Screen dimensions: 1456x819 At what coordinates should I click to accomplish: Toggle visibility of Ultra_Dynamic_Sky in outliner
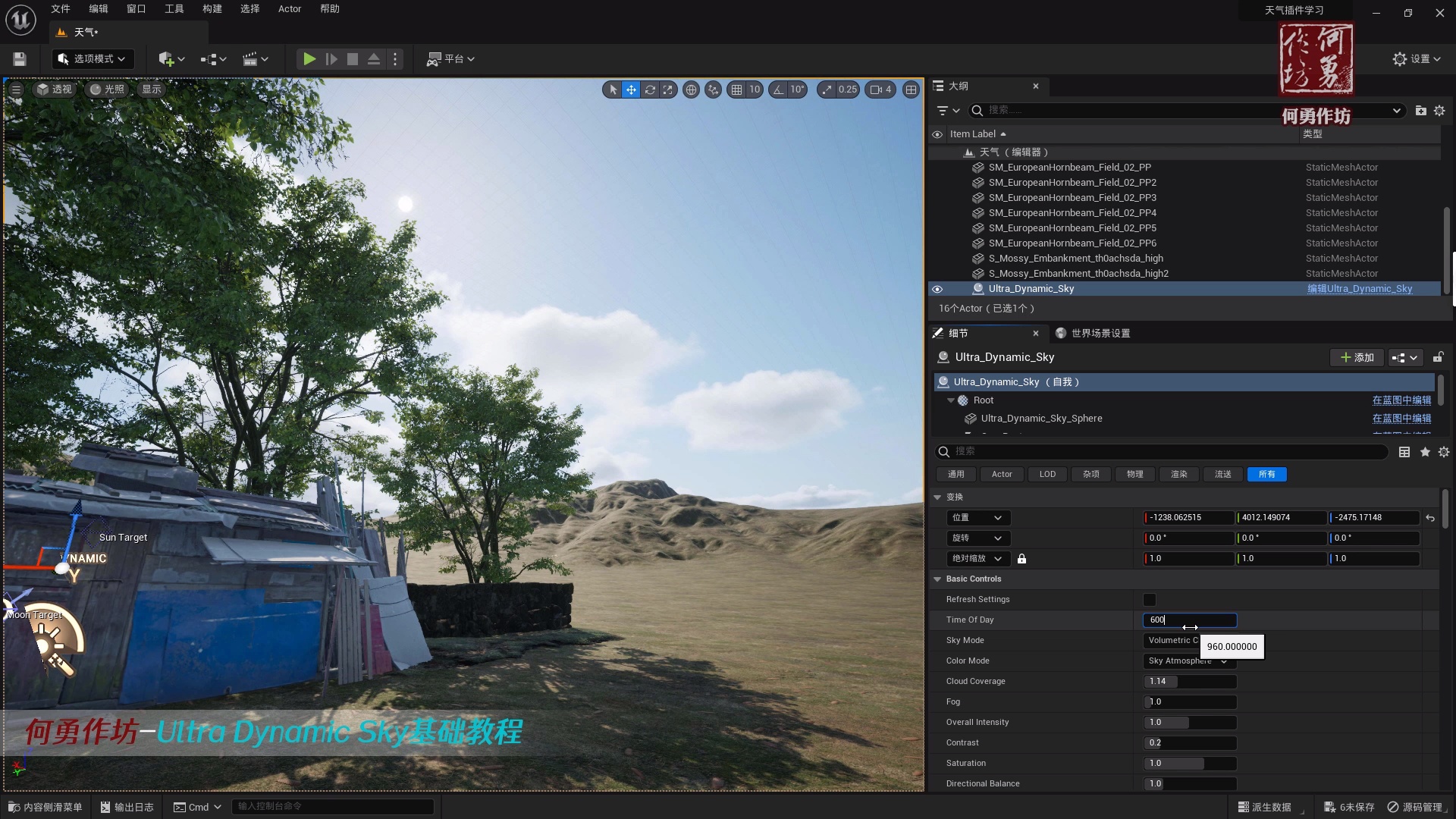pos(937,289)
